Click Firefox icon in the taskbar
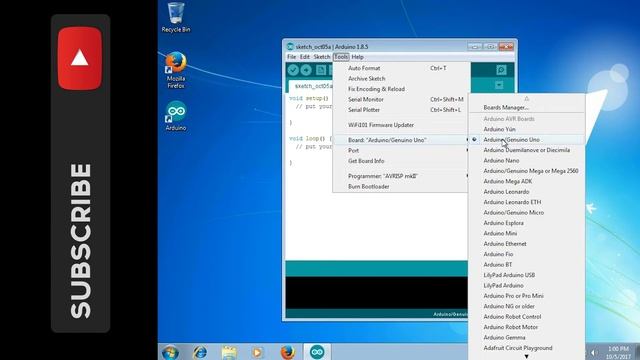Screen dimensions: 640x360 point(287,352)
